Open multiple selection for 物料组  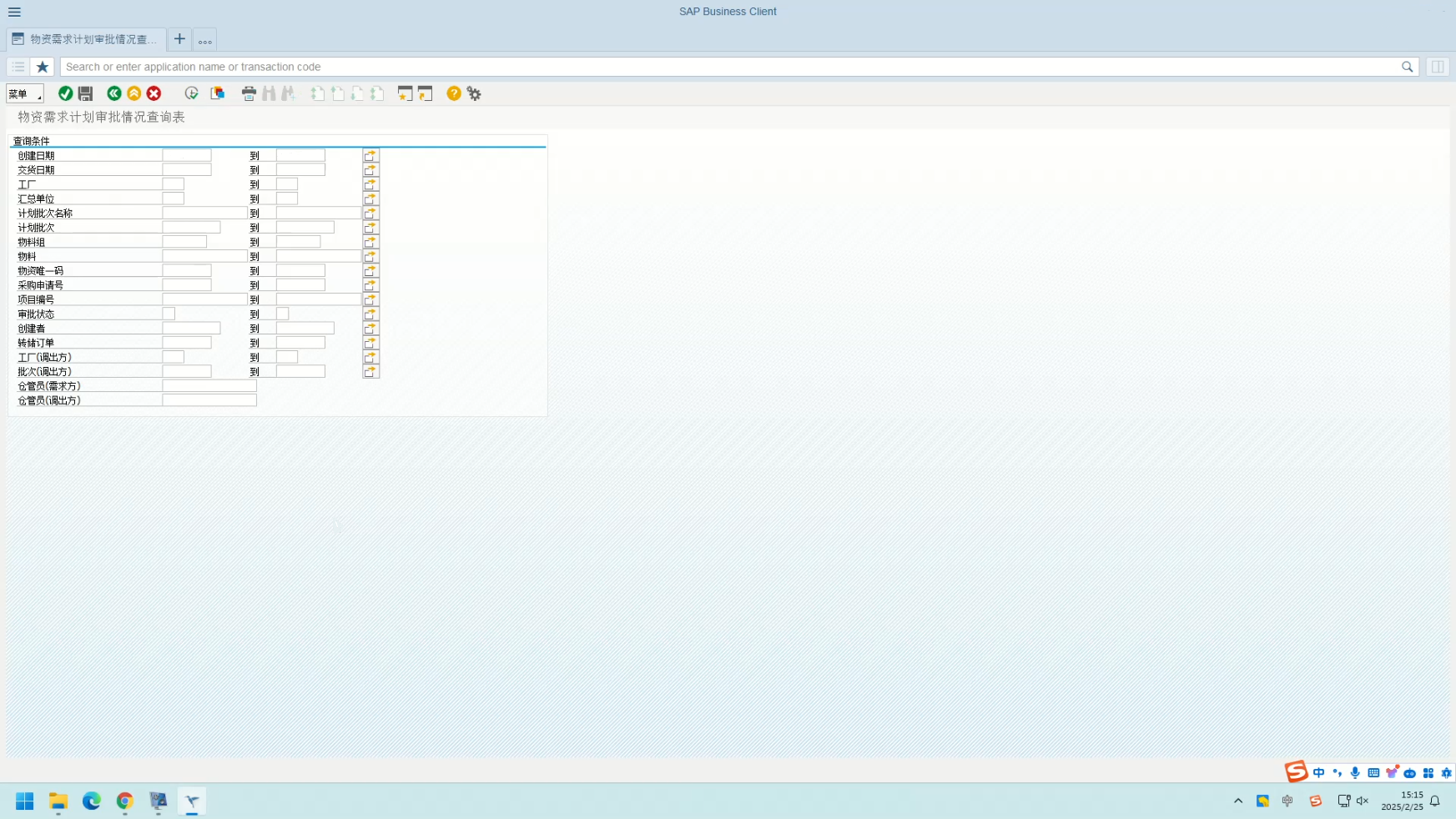pos(370,242)
